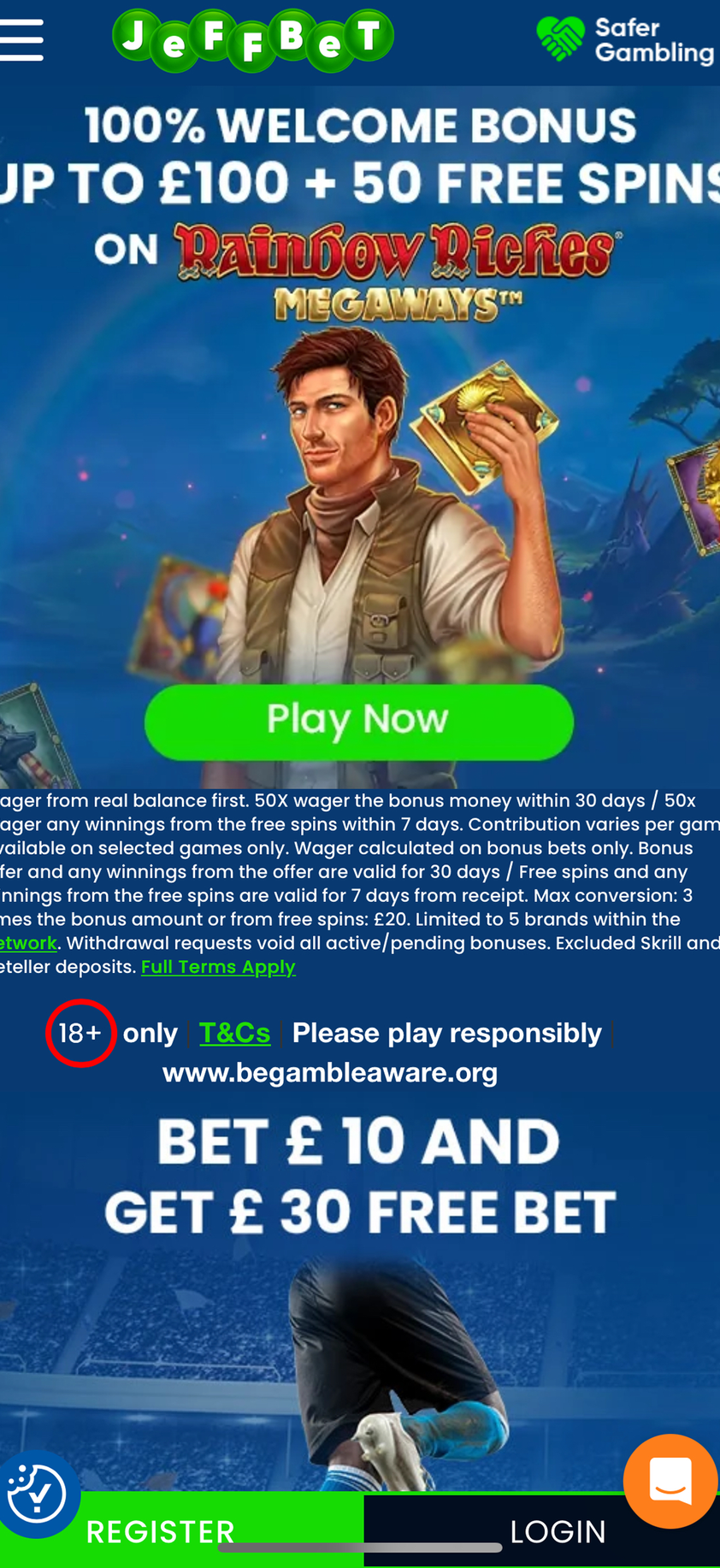720x1568 pixels.
Task: Open the T&Cs link
Action: point(234,1033)
